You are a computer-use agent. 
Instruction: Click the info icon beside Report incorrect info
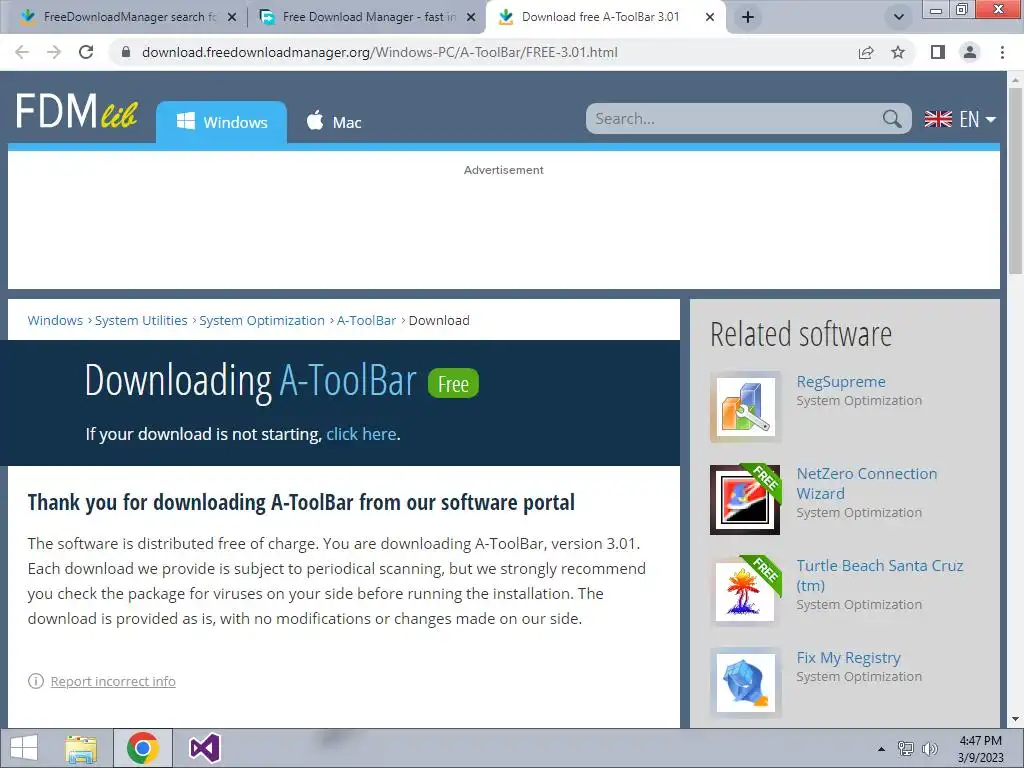pos(36,681)
